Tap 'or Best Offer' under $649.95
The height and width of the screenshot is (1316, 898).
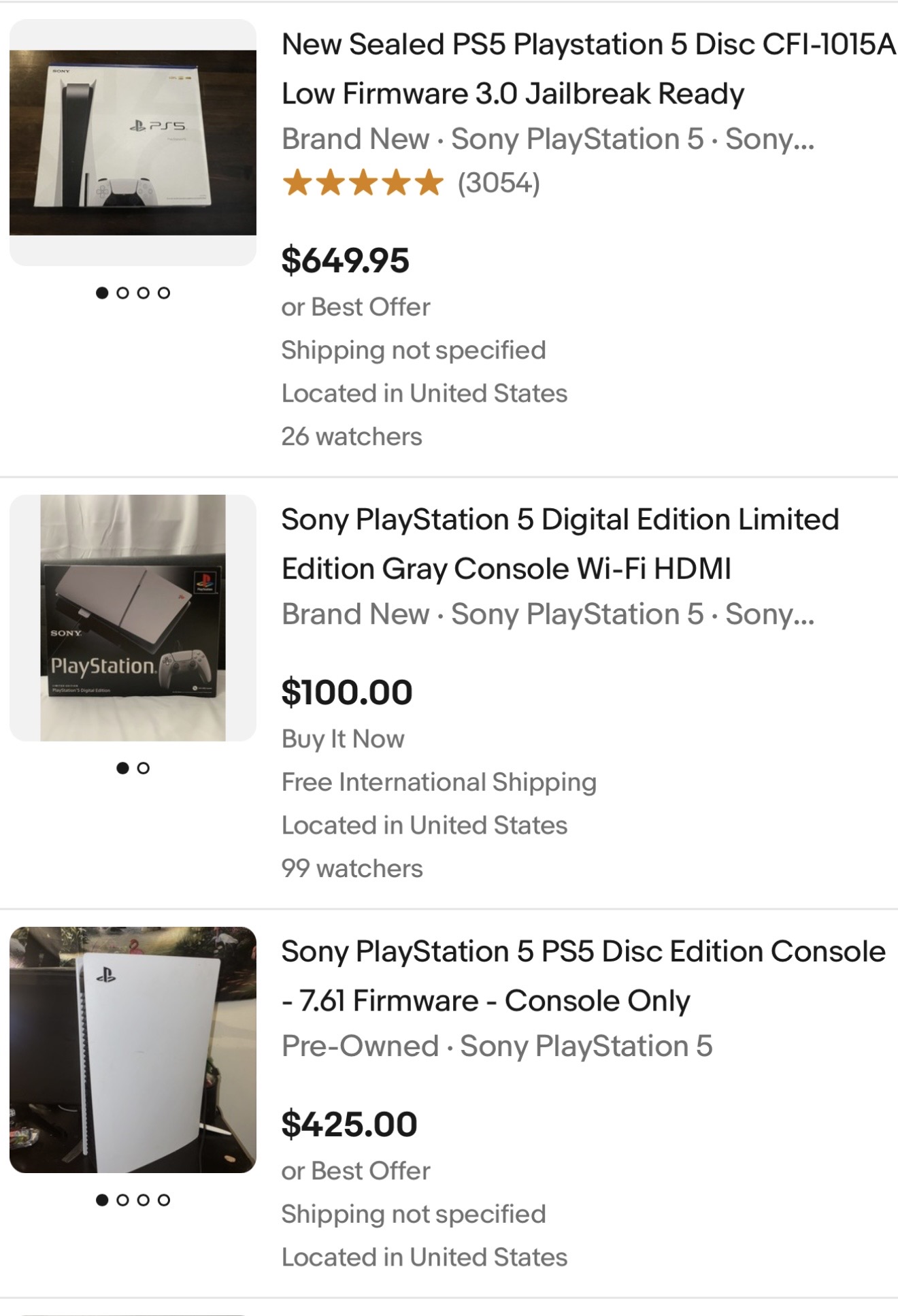(356, 307)
